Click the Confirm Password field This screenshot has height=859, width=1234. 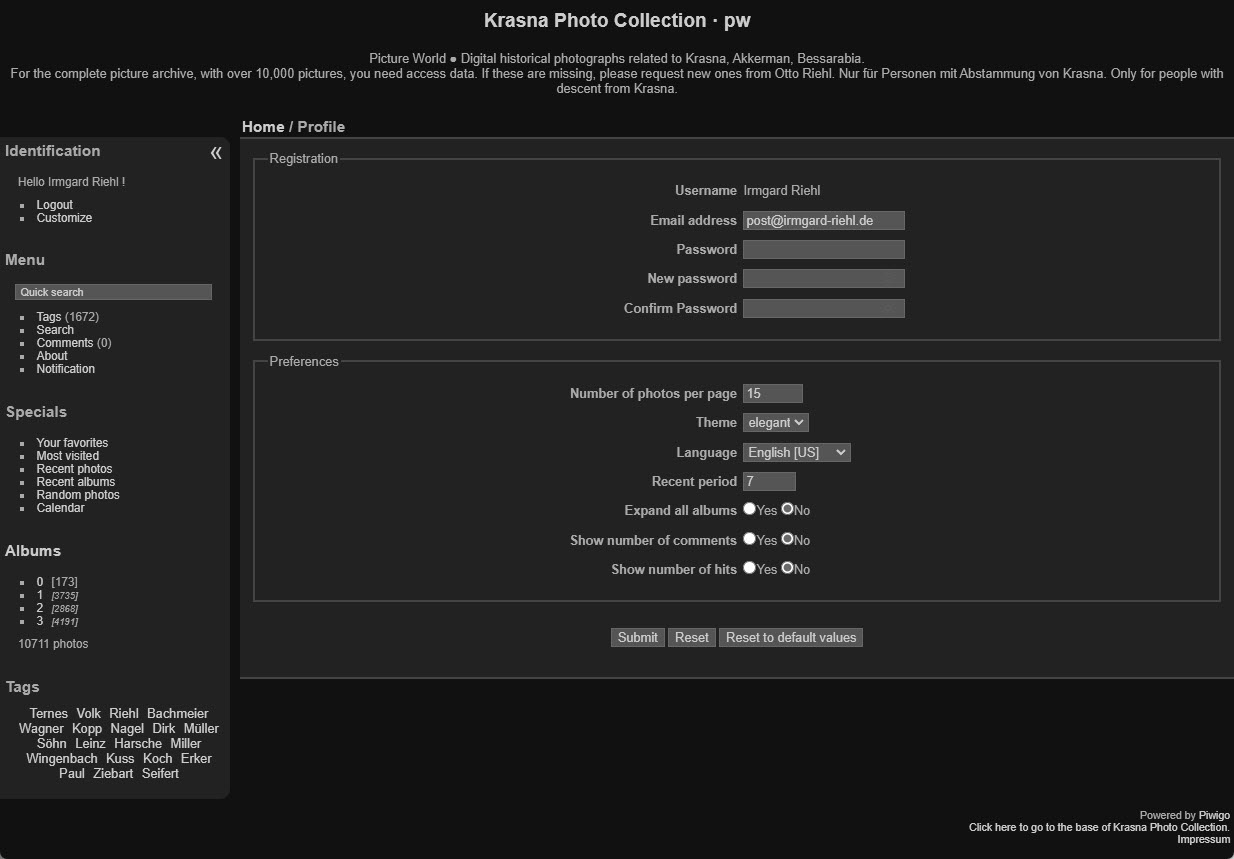coord(824,308)
